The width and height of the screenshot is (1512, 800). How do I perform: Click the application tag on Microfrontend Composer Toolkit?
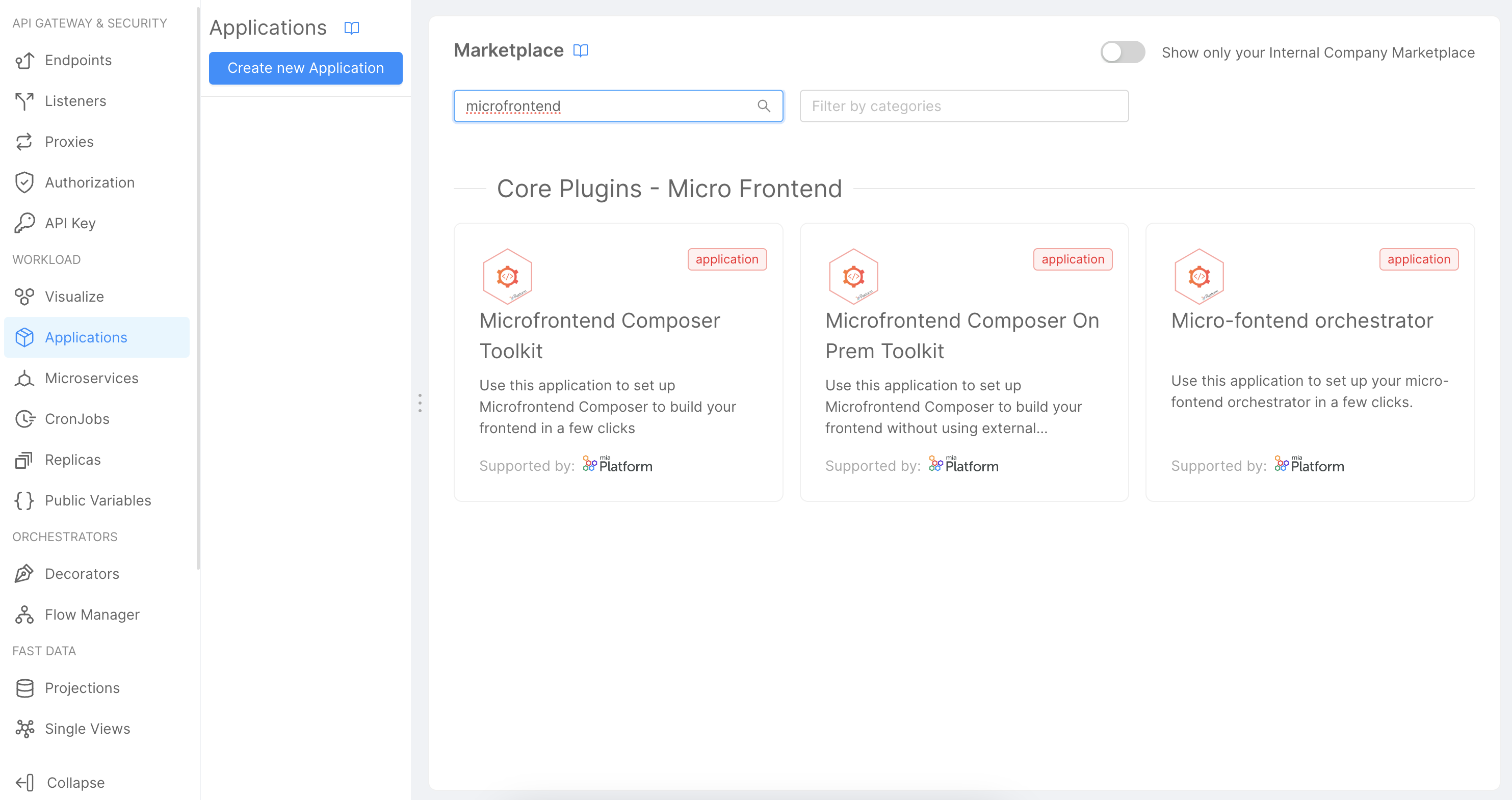tap(727, 259)
